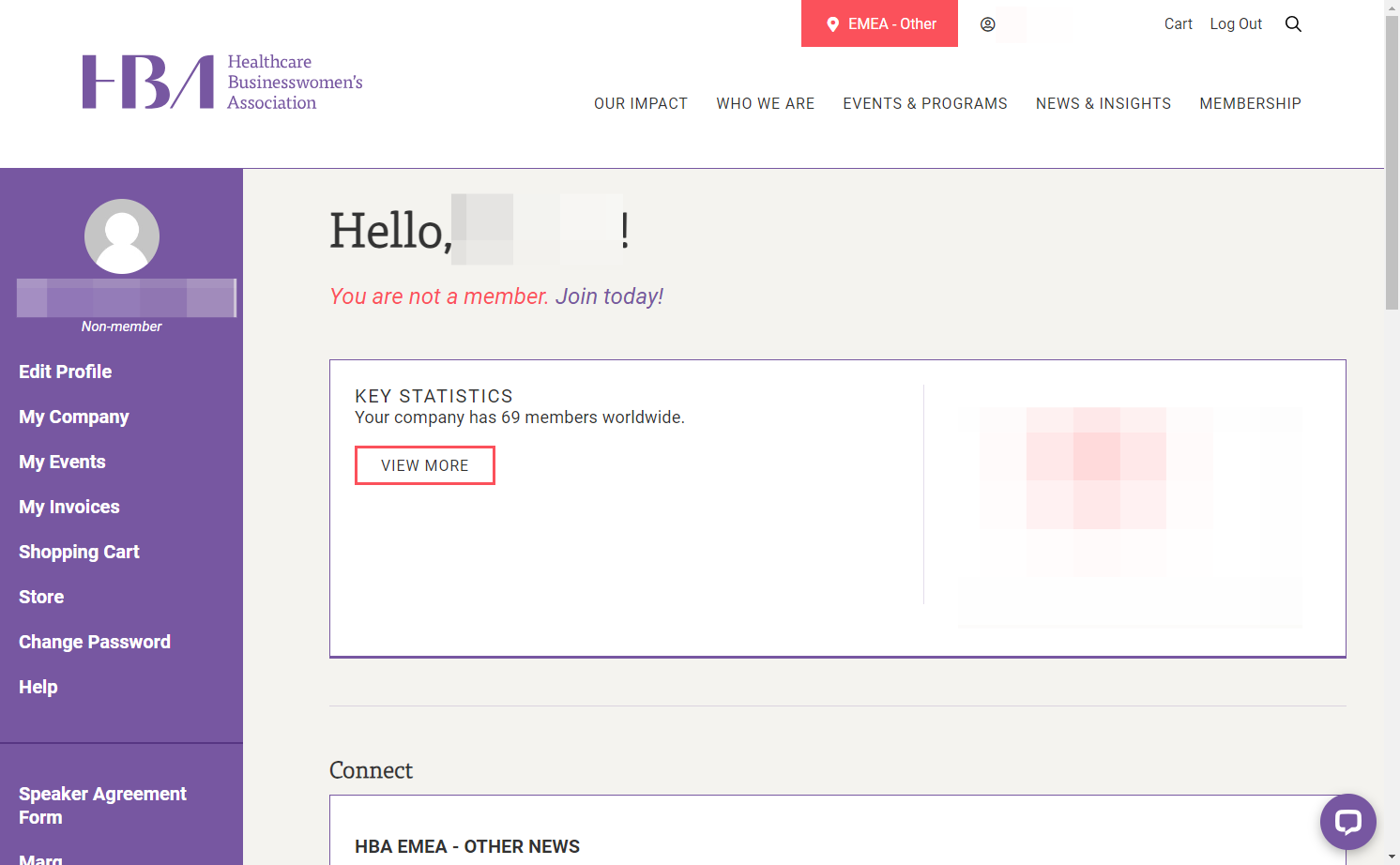The height and width of the screenshot is (865, 1400).
Task: Click View More in Key Statistics
Action: pos(424,465)
